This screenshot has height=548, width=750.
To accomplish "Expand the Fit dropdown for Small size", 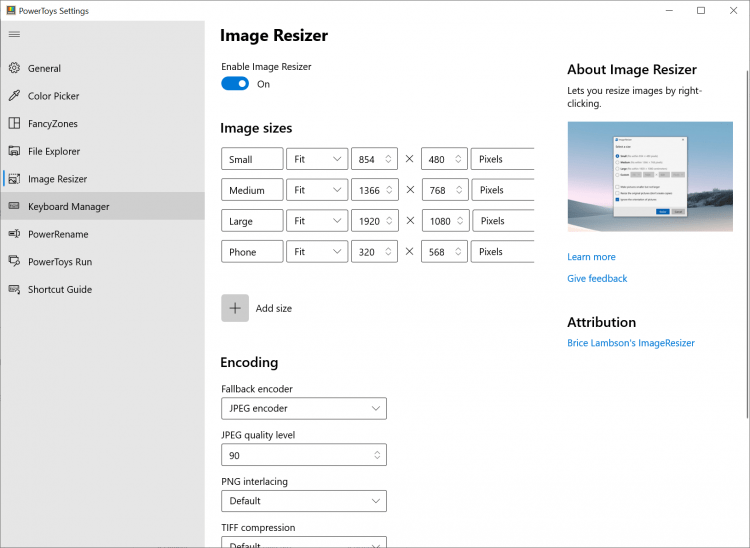I will (316, 159).
